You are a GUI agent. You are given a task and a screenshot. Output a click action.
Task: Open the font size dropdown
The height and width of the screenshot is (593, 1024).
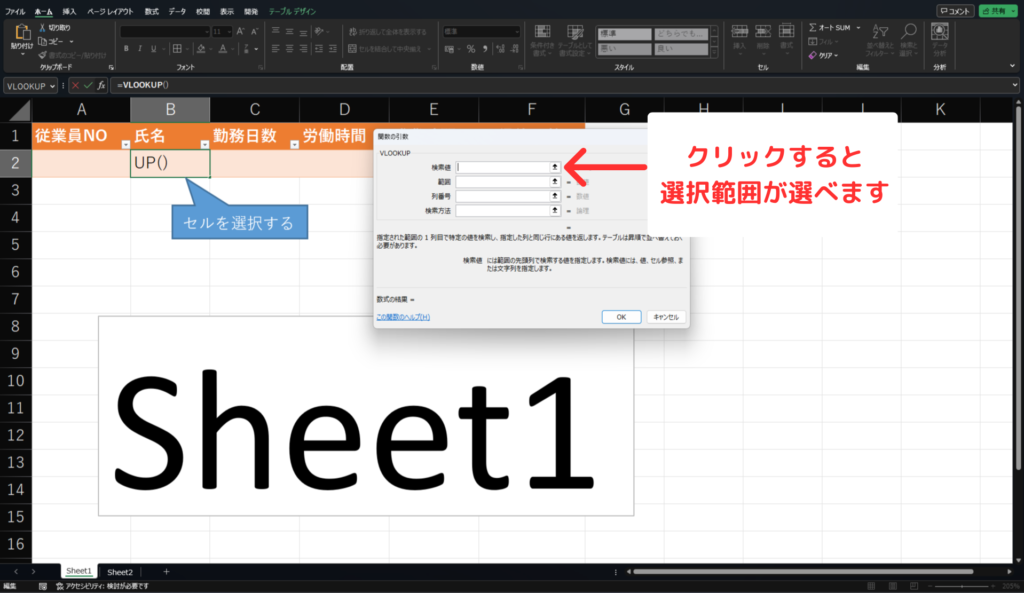[229, 31]
